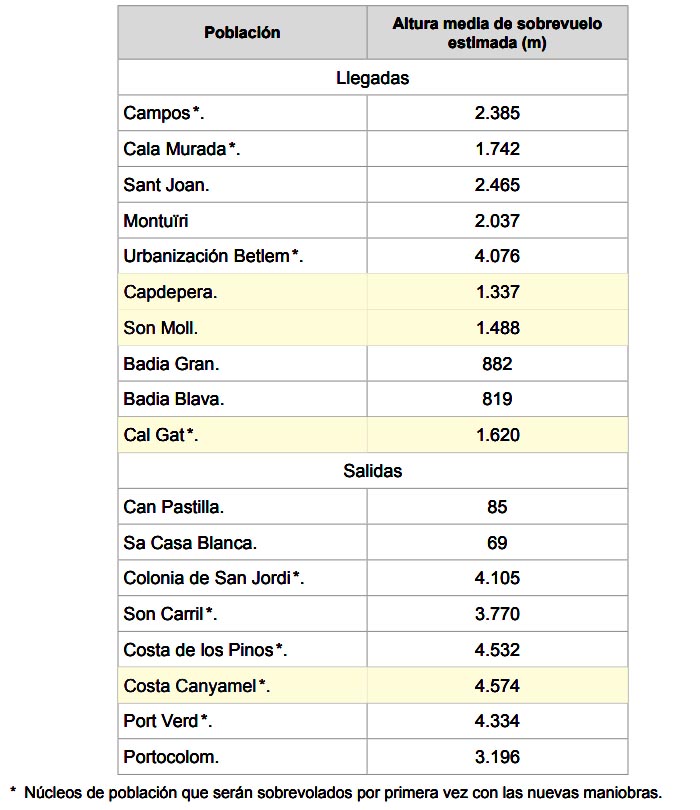Click the asterisk footnote text

(336, 793)
